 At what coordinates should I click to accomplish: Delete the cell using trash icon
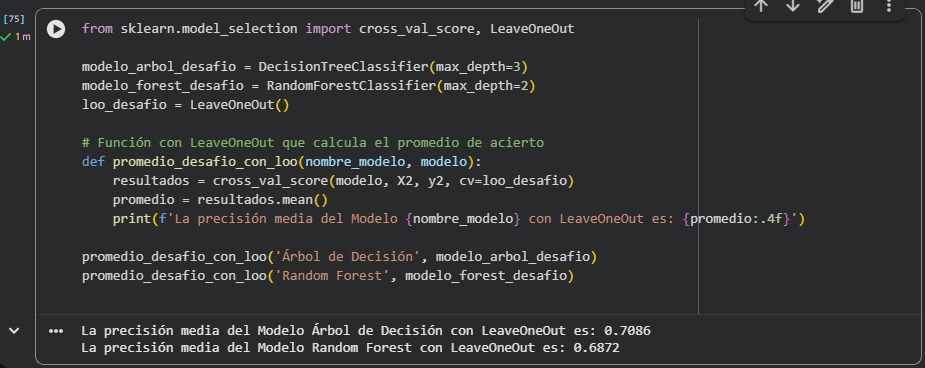pos(857,6)
